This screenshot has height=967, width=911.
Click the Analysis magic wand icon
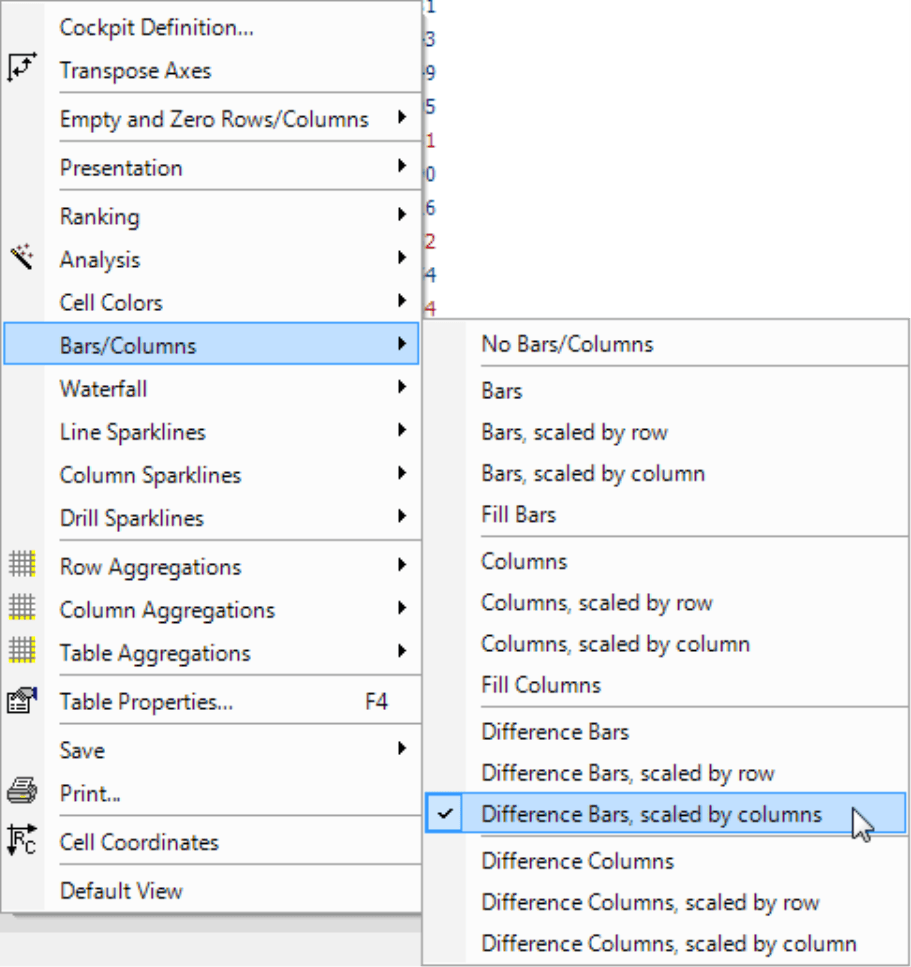point(22,257)
